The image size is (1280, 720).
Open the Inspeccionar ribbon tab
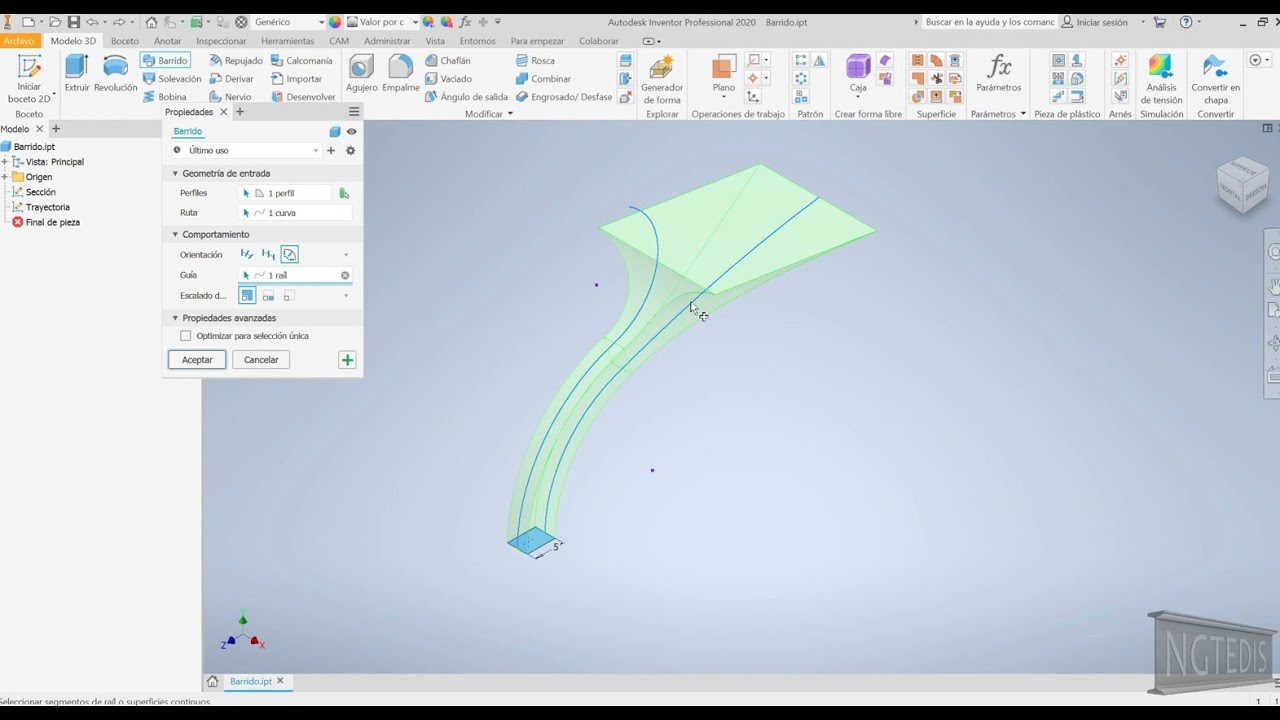click(221, 41)
